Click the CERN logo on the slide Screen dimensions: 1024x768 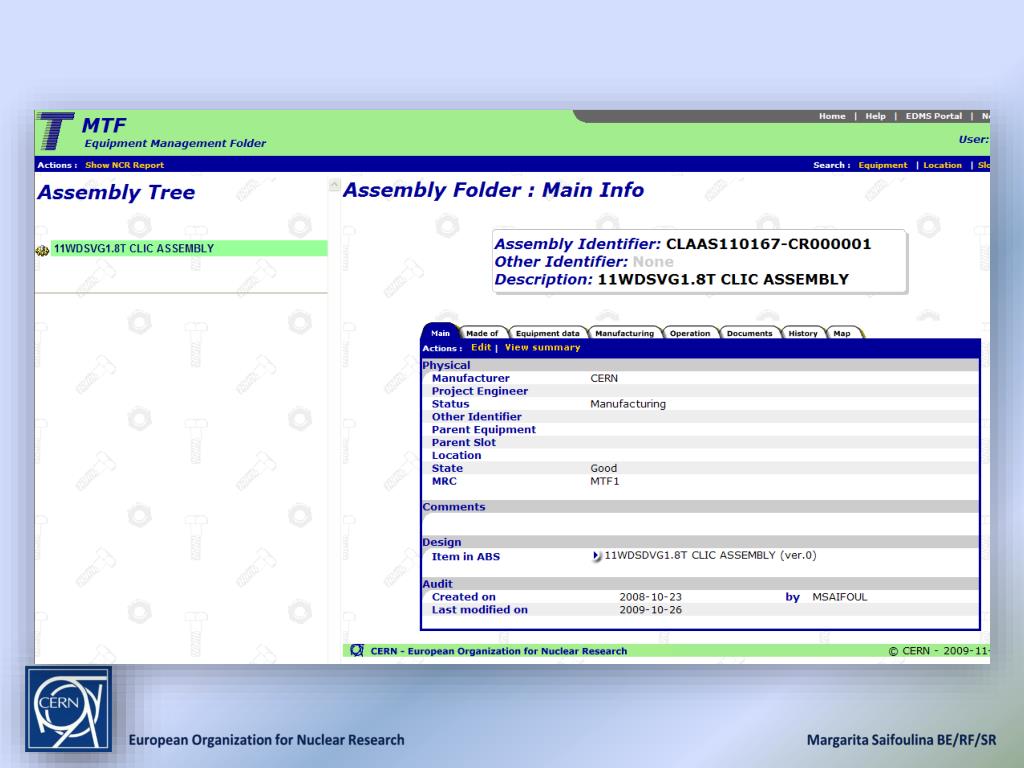point(69,709)
